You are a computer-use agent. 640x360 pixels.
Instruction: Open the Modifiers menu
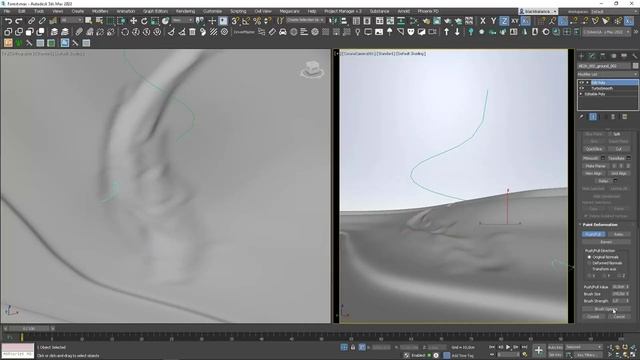point(100,11)
